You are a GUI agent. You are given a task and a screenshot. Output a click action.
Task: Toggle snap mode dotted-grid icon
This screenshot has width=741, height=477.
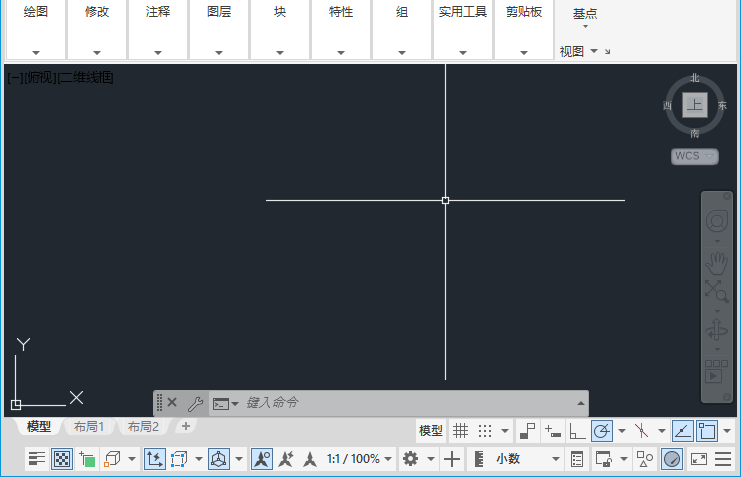[x=485, y=431]
